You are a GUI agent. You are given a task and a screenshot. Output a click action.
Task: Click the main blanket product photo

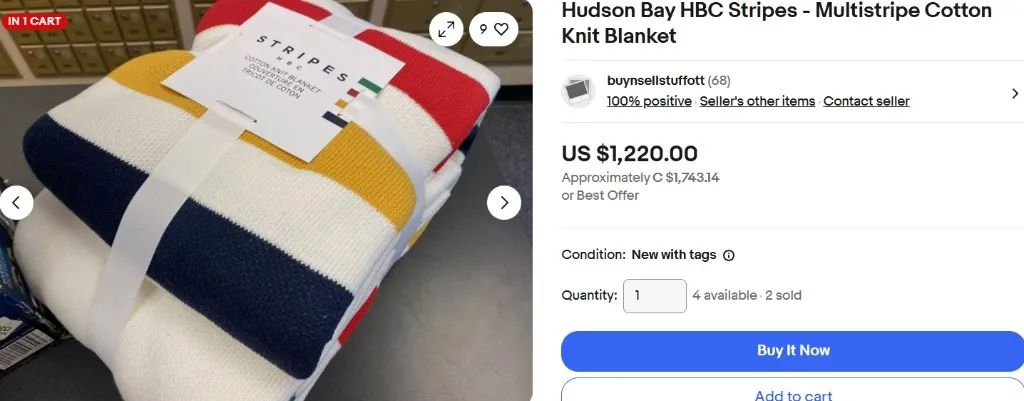(266, 200)
